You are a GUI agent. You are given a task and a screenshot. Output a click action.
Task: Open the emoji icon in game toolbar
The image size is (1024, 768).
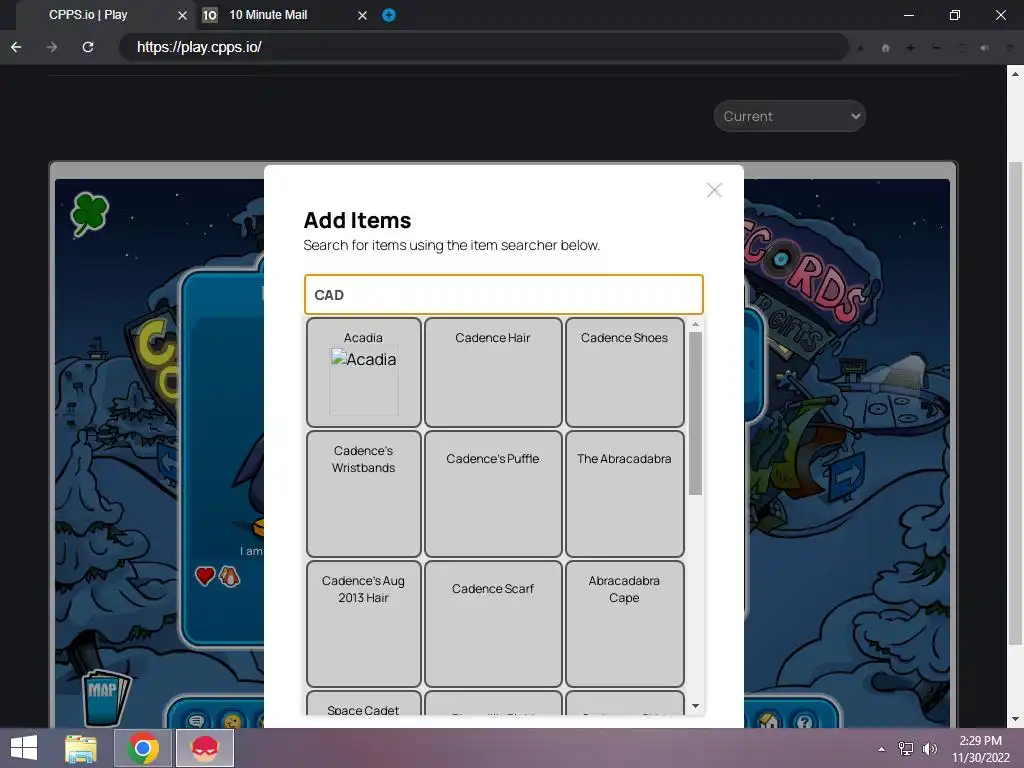[232, 720]
